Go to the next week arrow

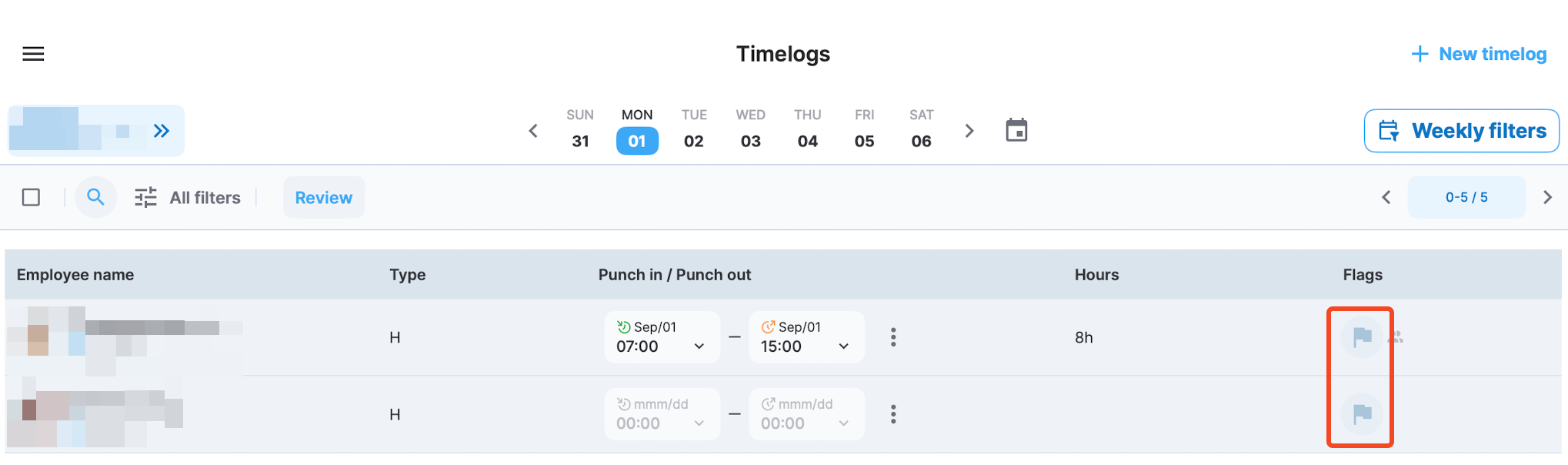[969, 131]
